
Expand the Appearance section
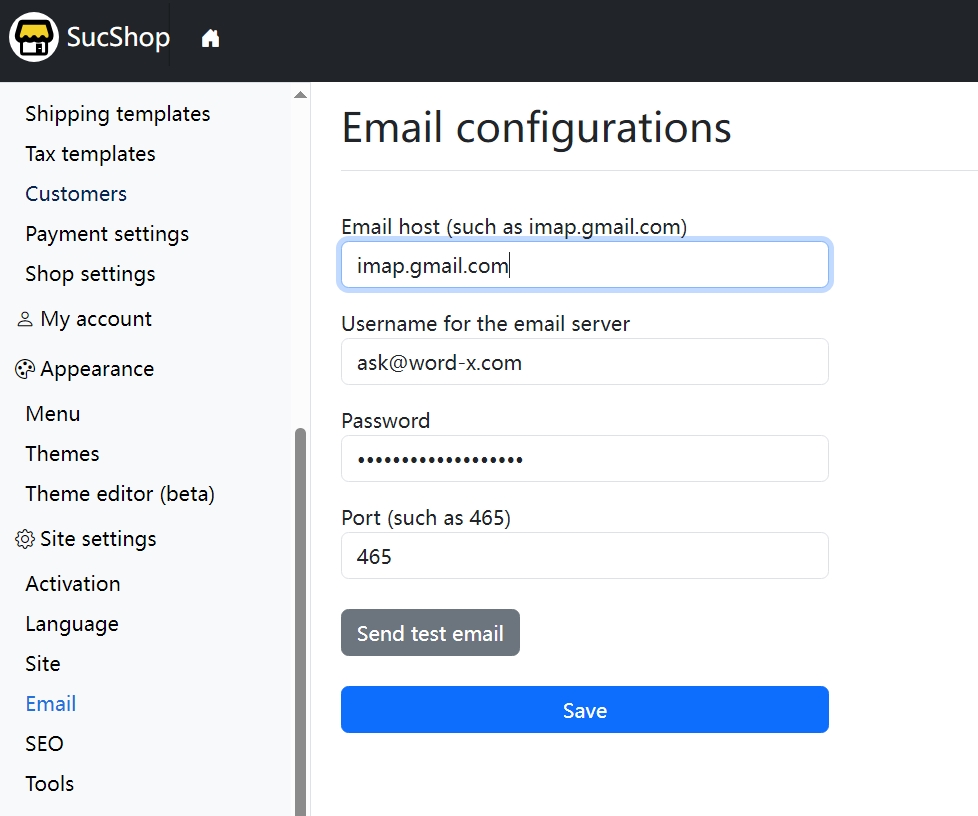click(x=97, y=369)
